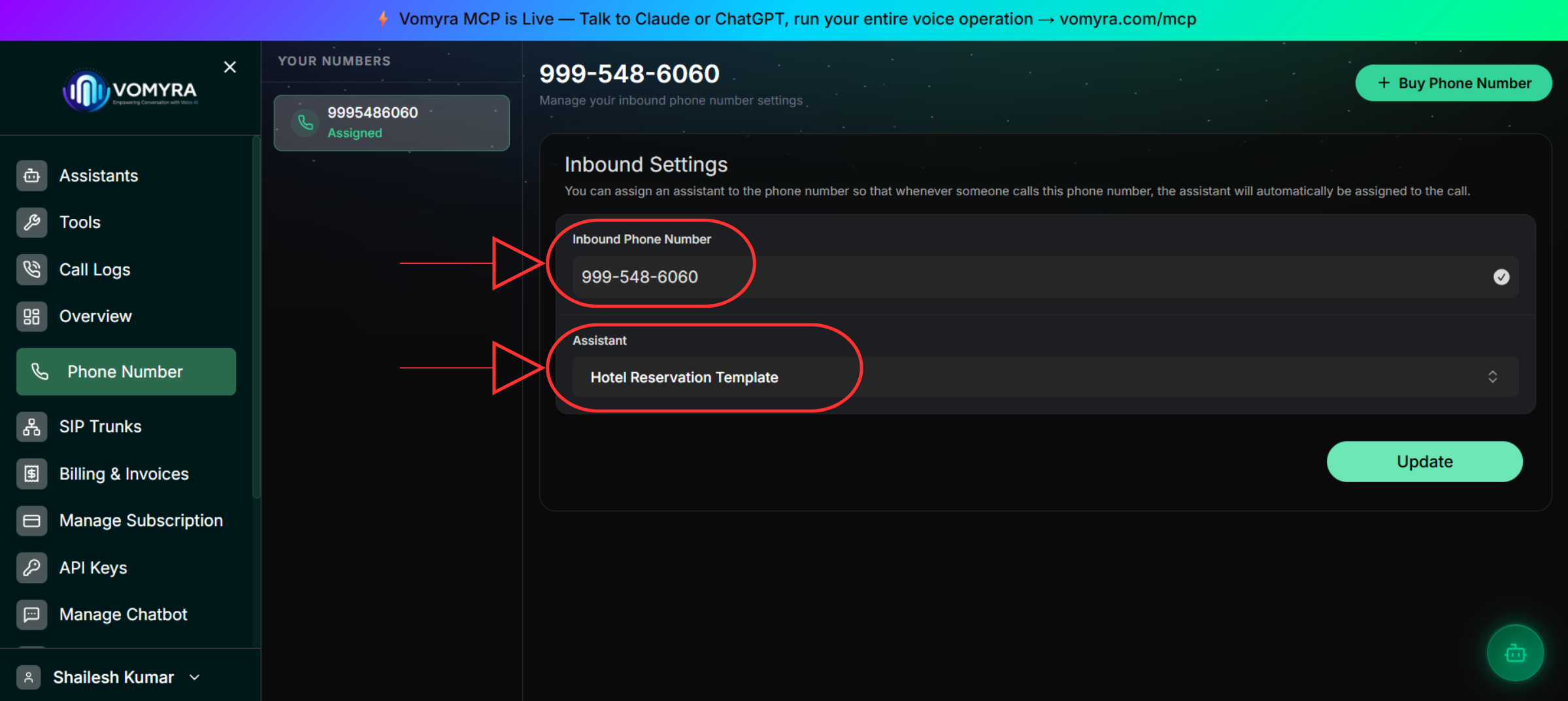Click the API Keys key icon

31,568
